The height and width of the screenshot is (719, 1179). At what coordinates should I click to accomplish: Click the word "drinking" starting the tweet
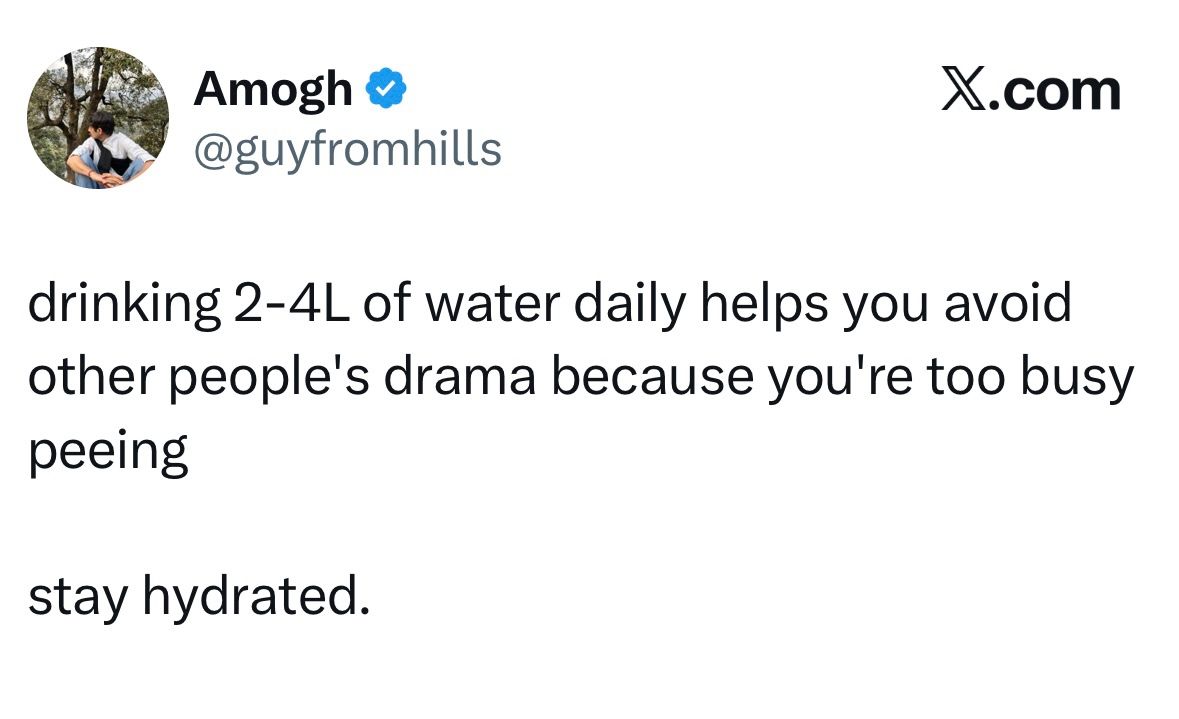click(x=125, y=305)
